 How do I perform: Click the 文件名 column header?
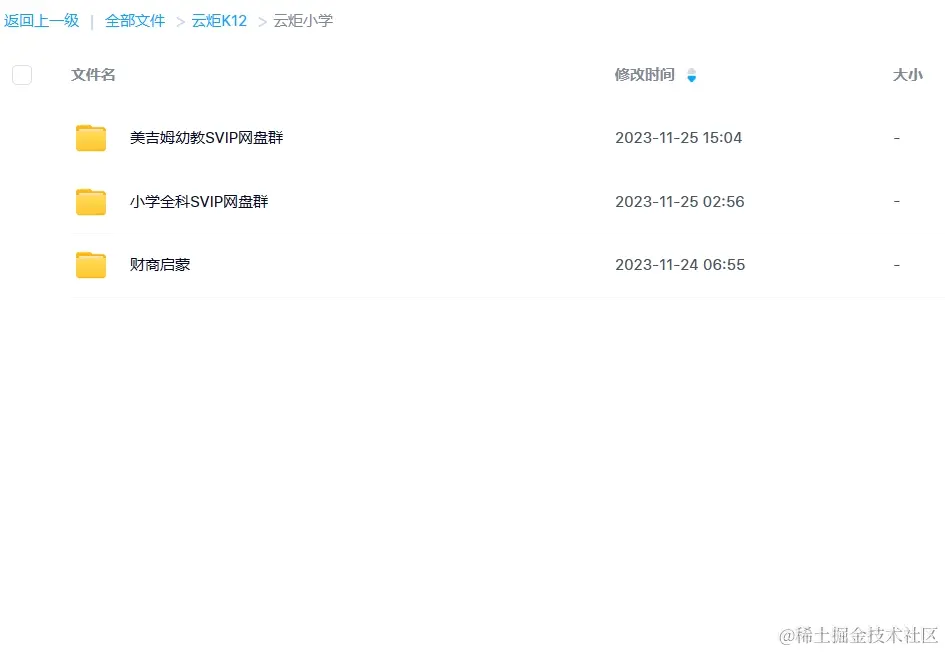93,75
